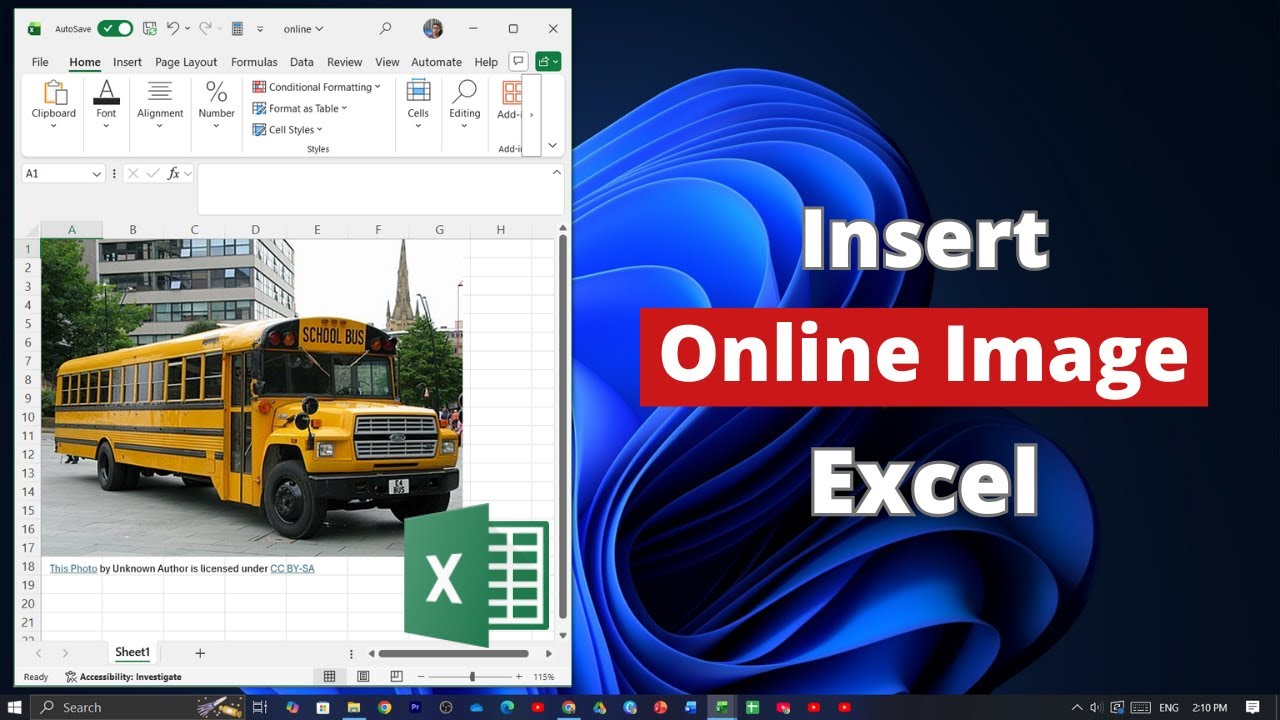
Task: Click the calculator icon in quick access
Action: (237, 29)
